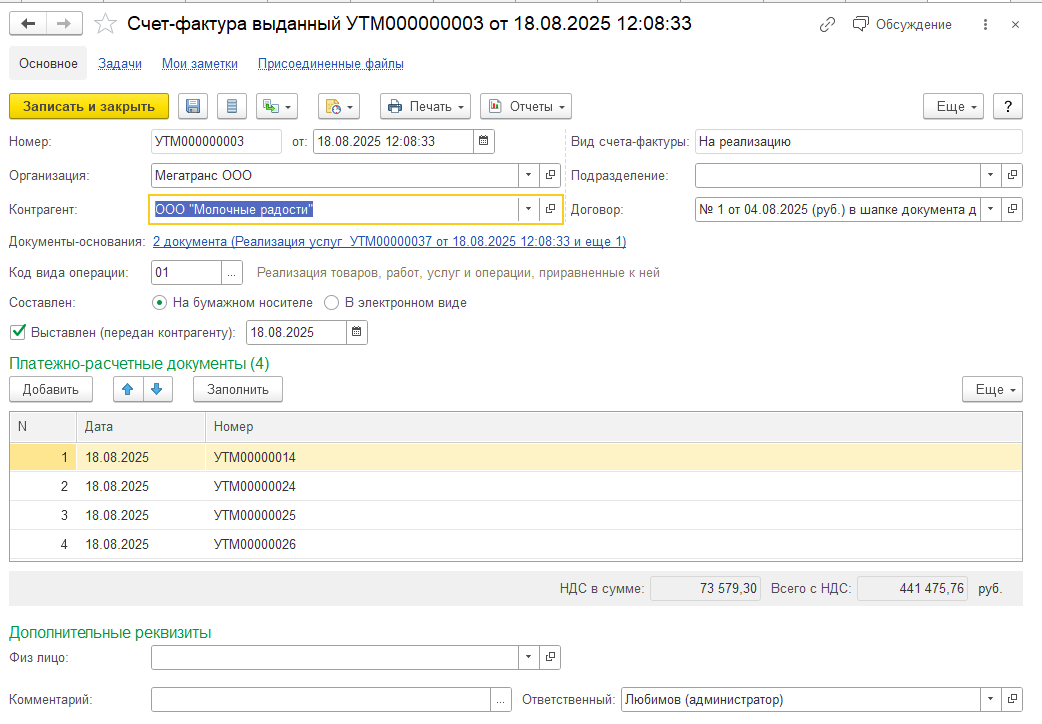Select В электронном виде radio option

[x=331, y=302]
